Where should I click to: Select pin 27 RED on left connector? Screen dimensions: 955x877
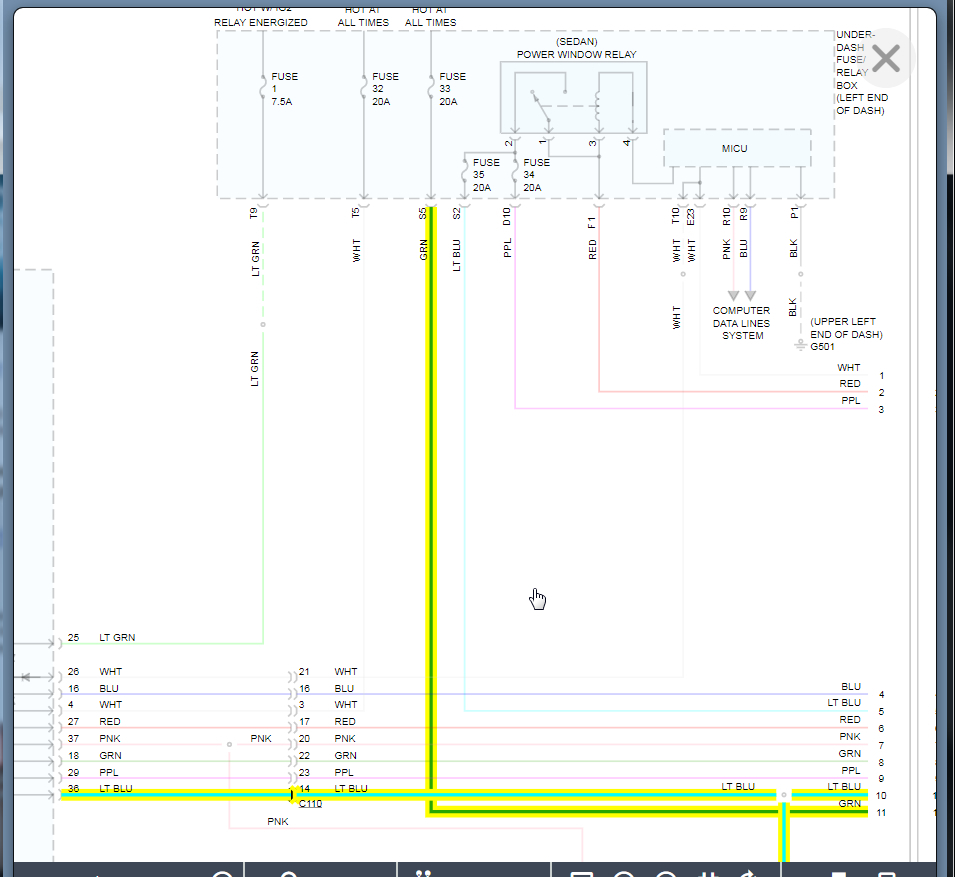click(x=94, y=722)
